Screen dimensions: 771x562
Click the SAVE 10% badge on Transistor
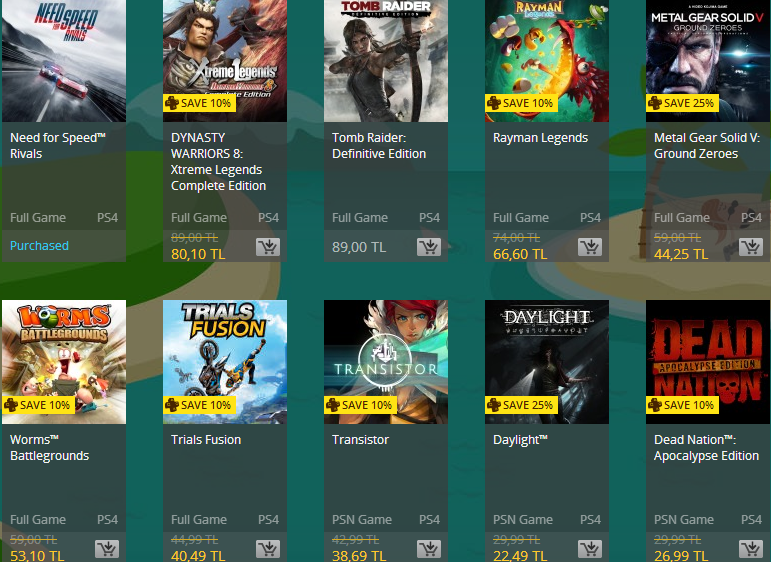coord(360,405)
